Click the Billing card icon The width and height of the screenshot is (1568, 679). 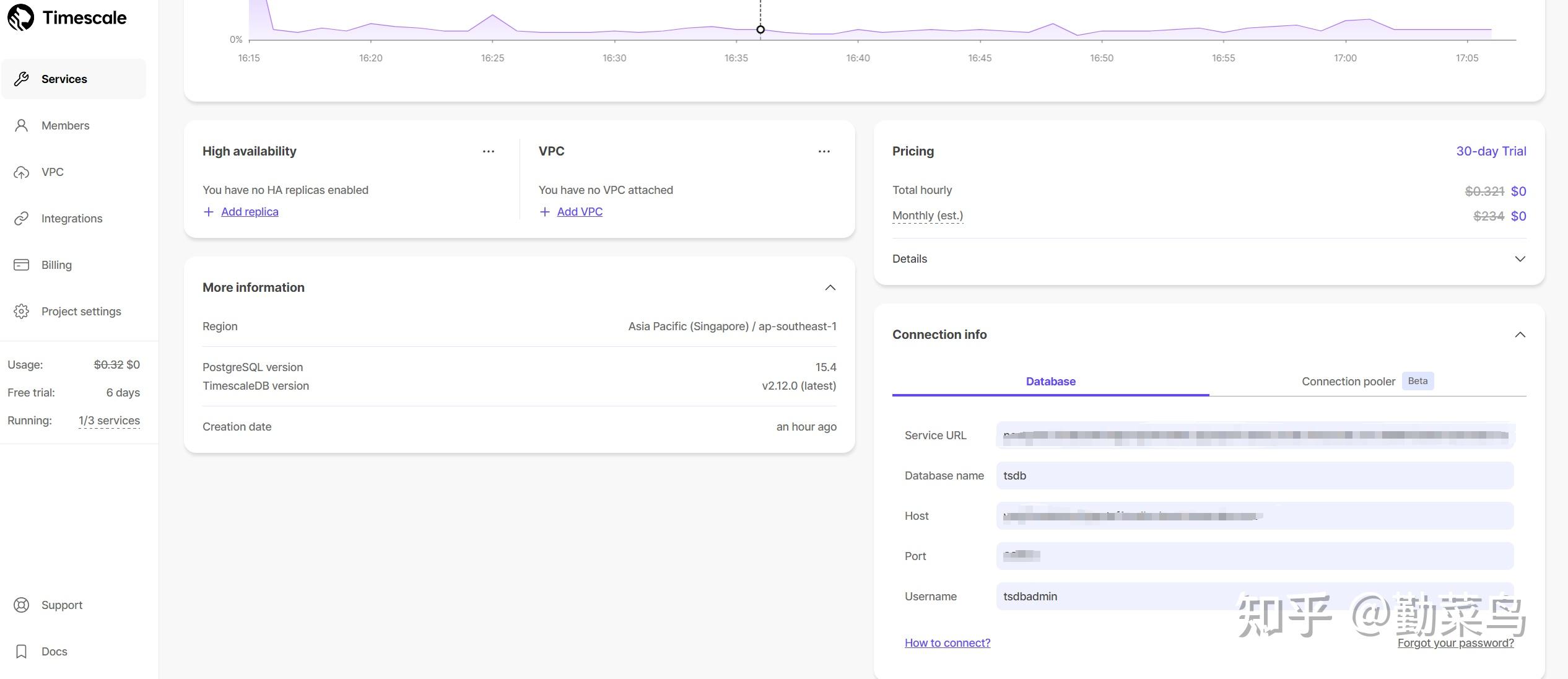click(x=22, y=265)
